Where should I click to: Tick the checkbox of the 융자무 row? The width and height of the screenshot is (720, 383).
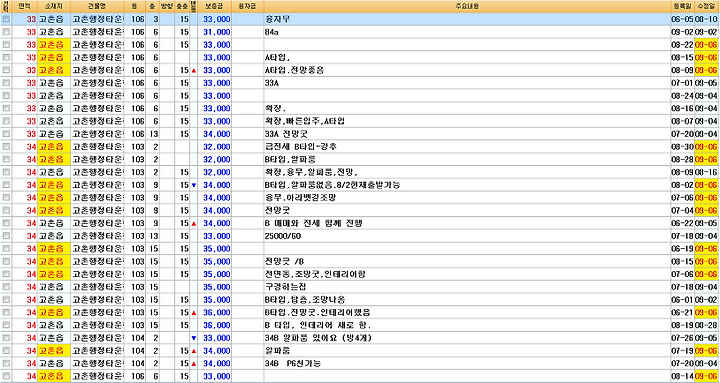(6, 19)
